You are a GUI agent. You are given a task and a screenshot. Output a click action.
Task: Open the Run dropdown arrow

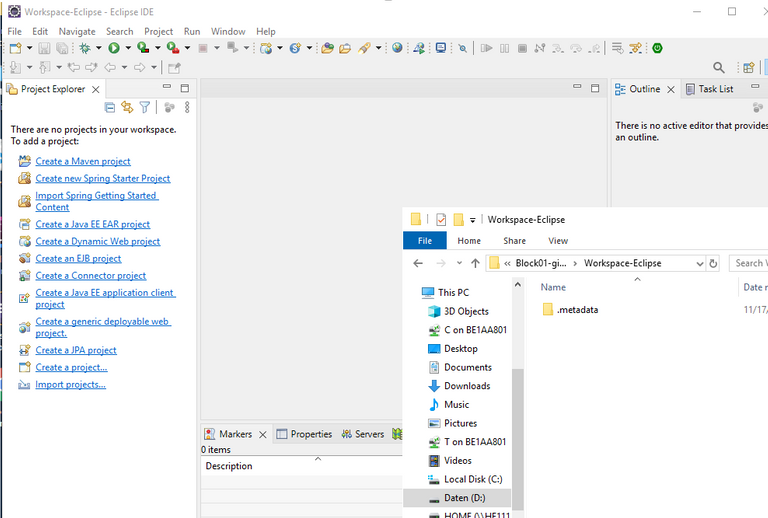click(x=128, y=48)
